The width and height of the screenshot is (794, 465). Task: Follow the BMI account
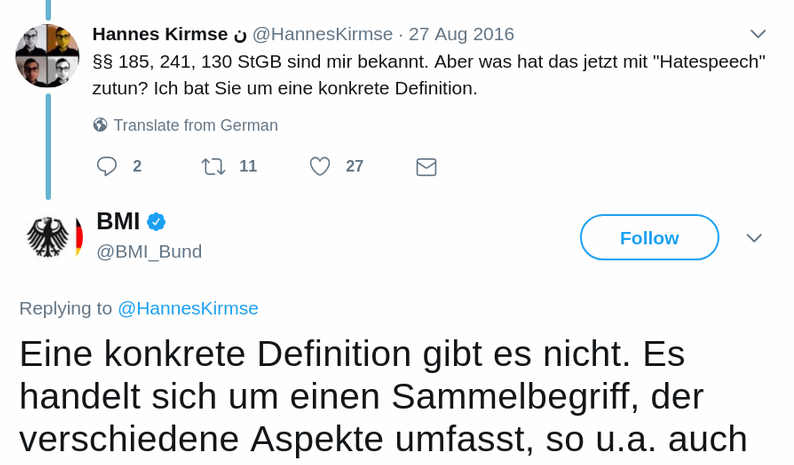click(x=649, y=237)
